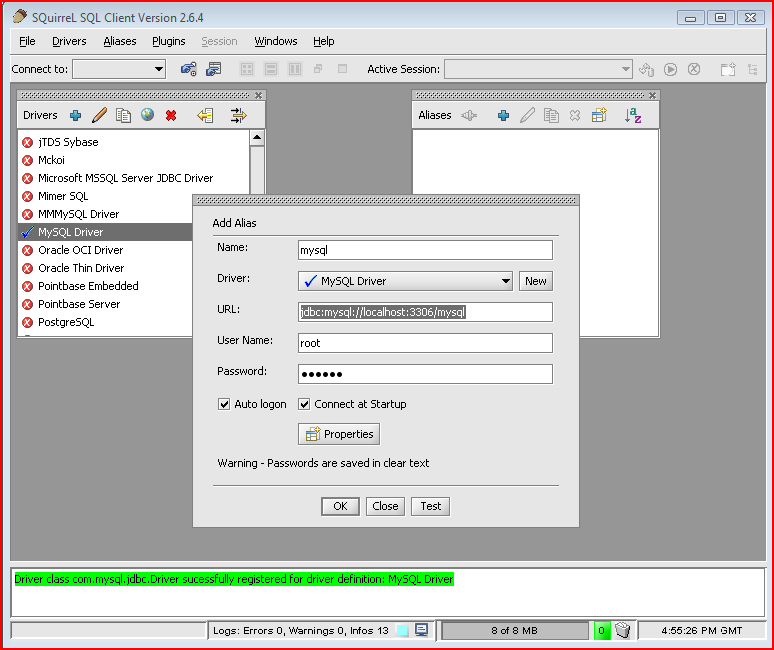Click the URL input field
The image size is (774, 650).
(x=425, y=312)
